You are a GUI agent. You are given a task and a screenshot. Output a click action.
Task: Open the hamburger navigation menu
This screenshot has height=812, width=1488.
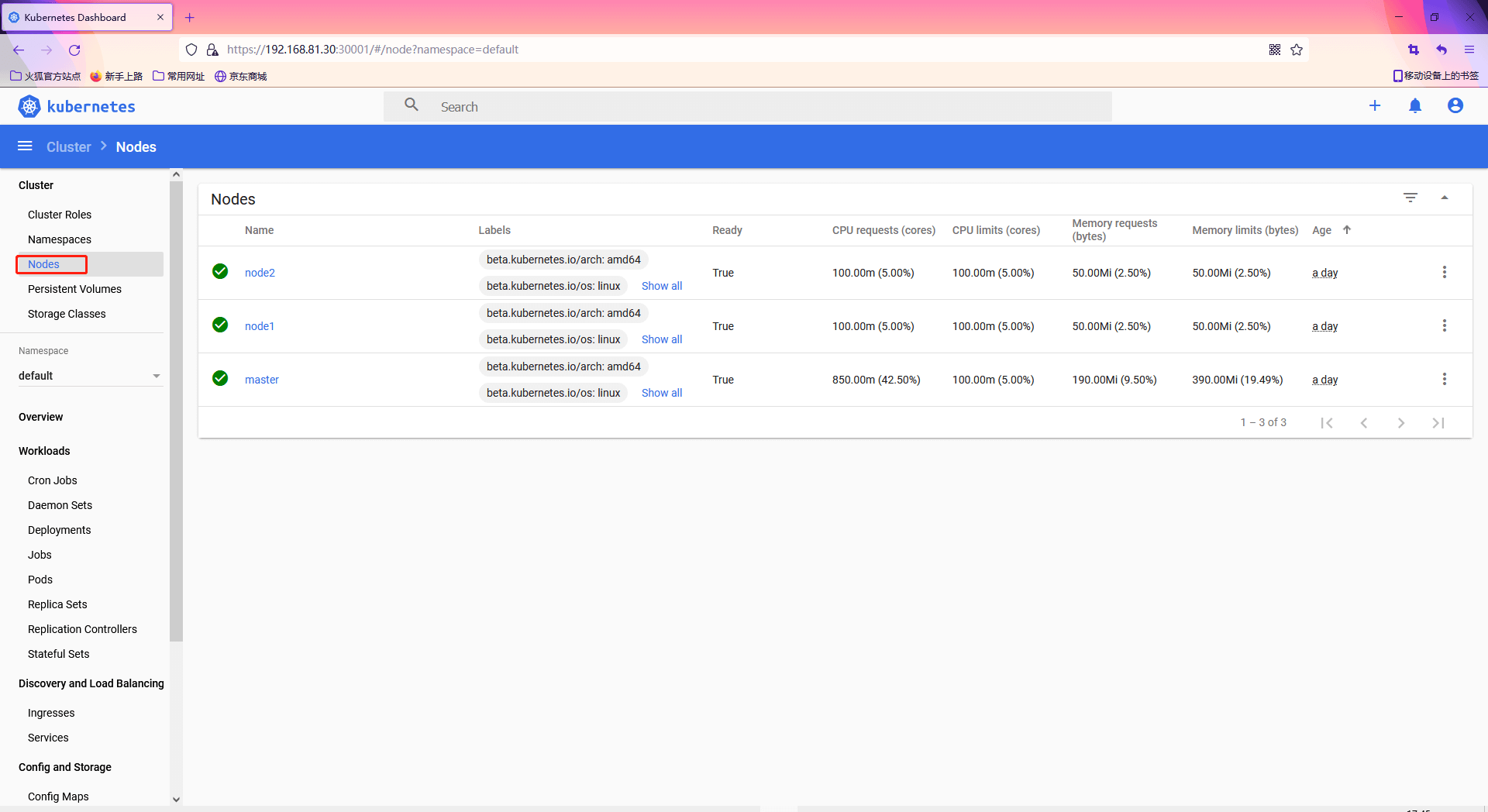click(25, 146)
